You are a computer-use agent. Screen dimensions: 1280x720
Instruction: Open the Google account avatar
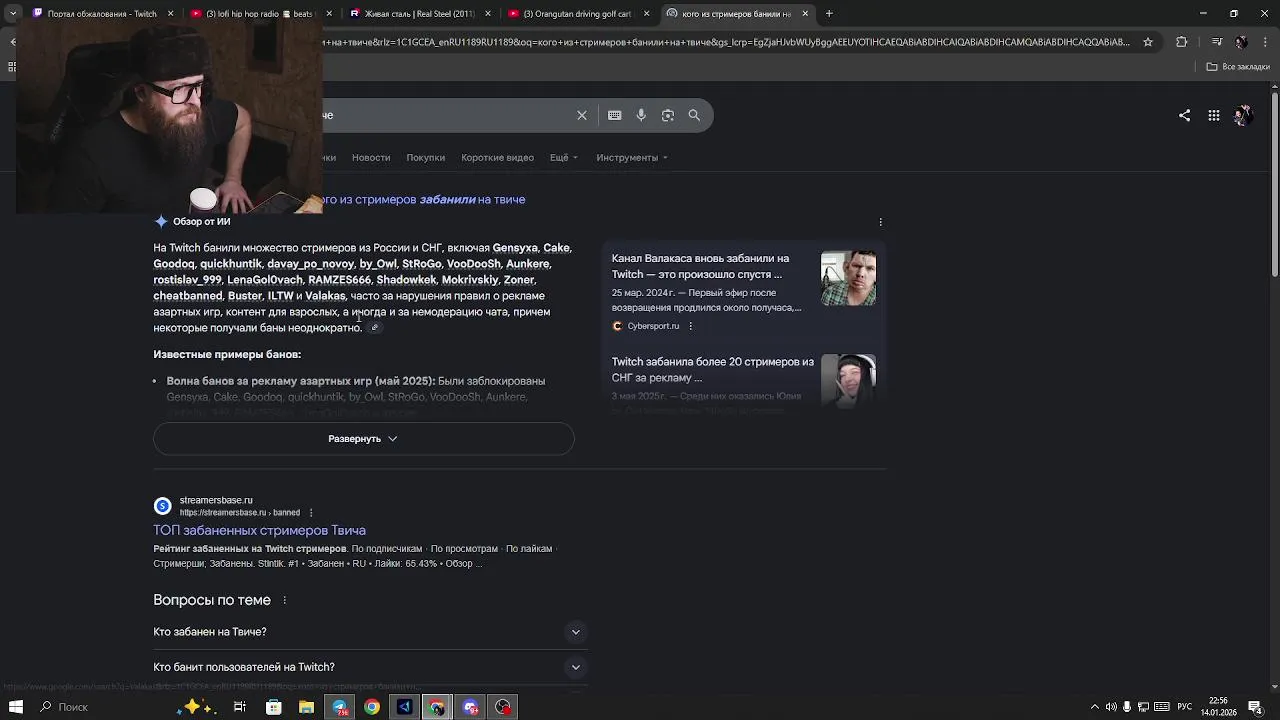tap(1242, 115)
